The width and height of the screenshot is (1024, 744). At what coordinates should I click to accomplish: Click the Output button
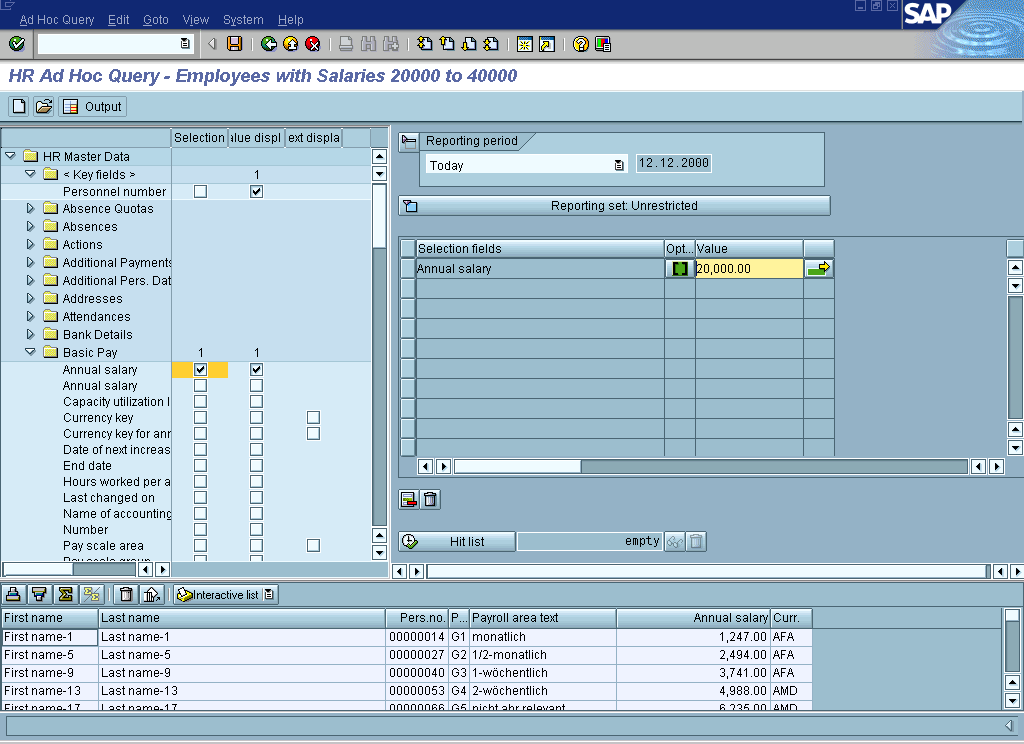(93, 106)
